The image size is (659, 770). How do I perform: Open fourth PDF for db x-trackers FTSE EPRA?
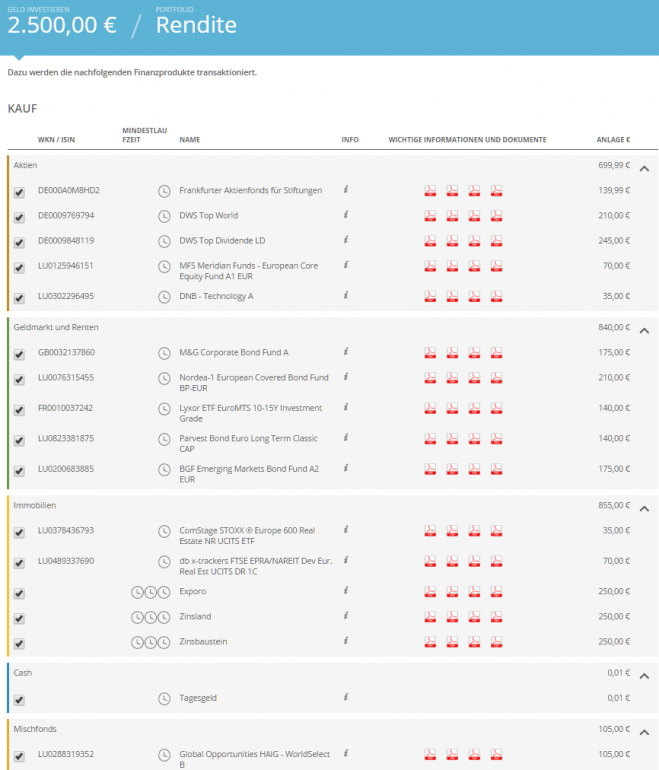[496, 561]
